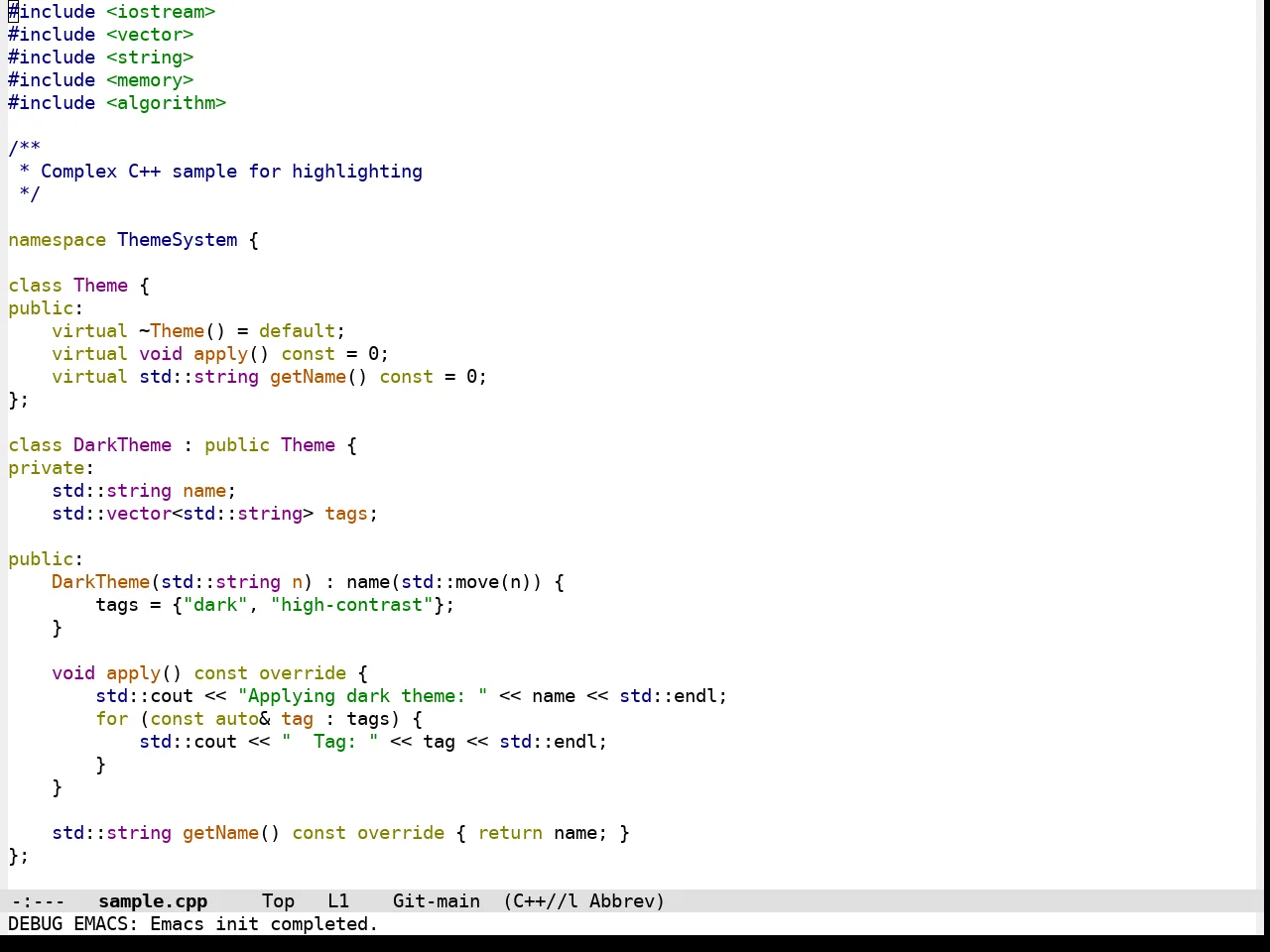Click 'endl' at end of the Tag output line

point(575,742)
